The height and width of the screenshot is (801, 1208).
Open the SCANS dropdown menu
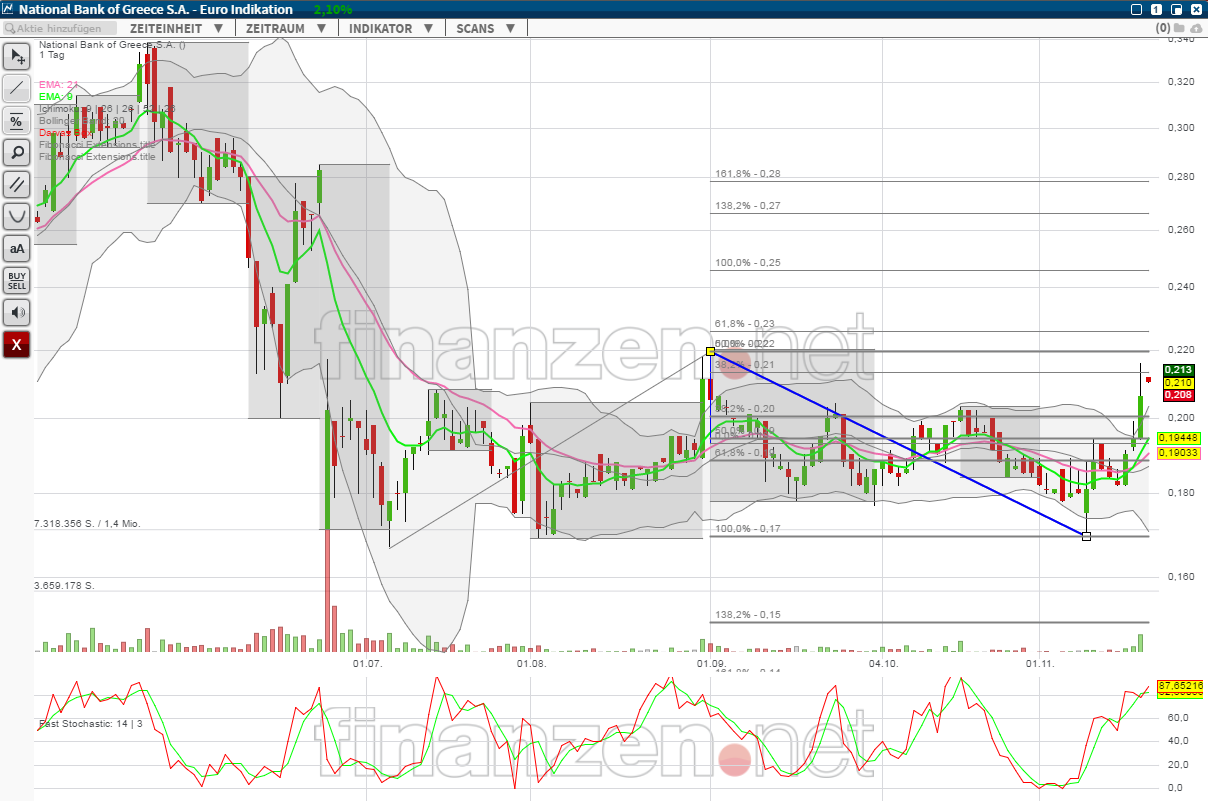(x=485, y=28)
